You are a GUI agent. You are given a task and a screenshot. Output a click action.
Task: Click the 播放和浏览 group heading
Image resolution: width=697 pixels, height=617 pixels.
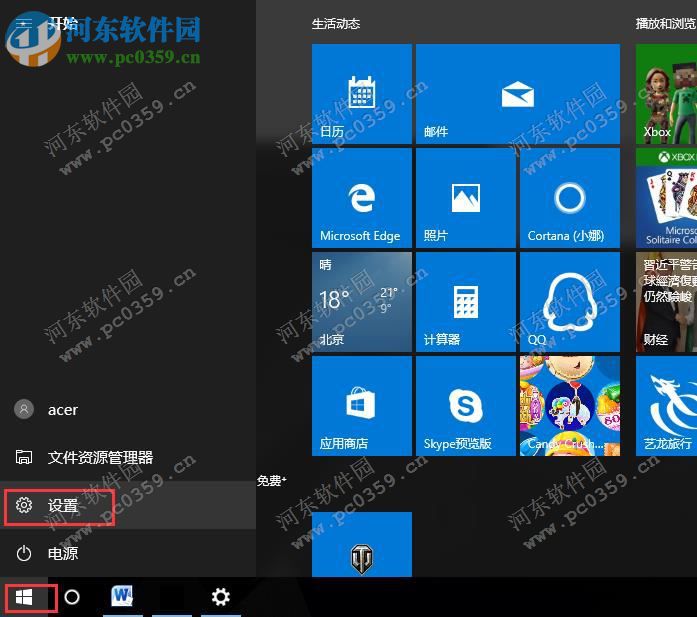pyautogui.click(x=665, y=24)
